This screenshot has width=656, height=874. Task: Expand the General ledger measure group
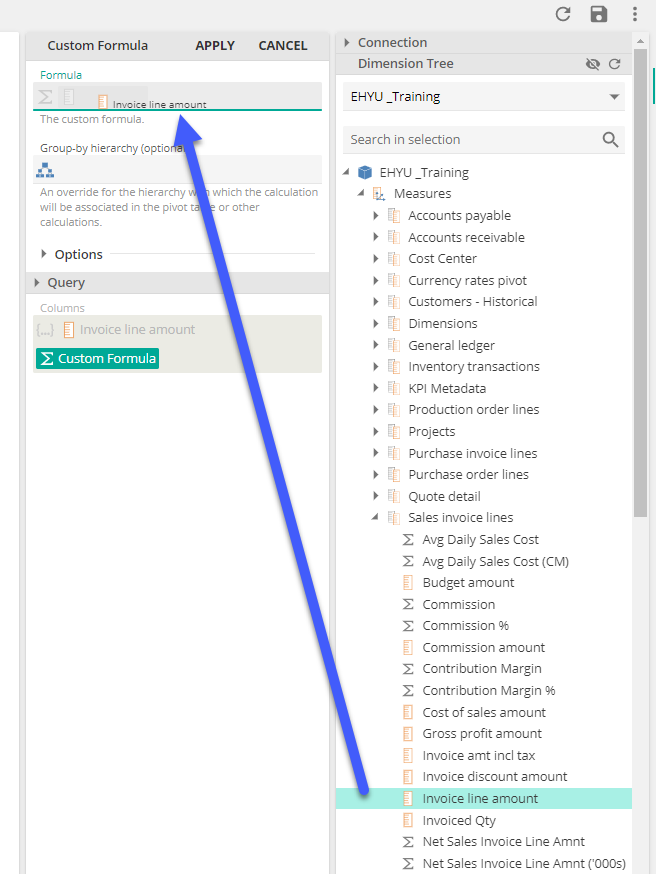pyautogui.click(x=376, y=345)
